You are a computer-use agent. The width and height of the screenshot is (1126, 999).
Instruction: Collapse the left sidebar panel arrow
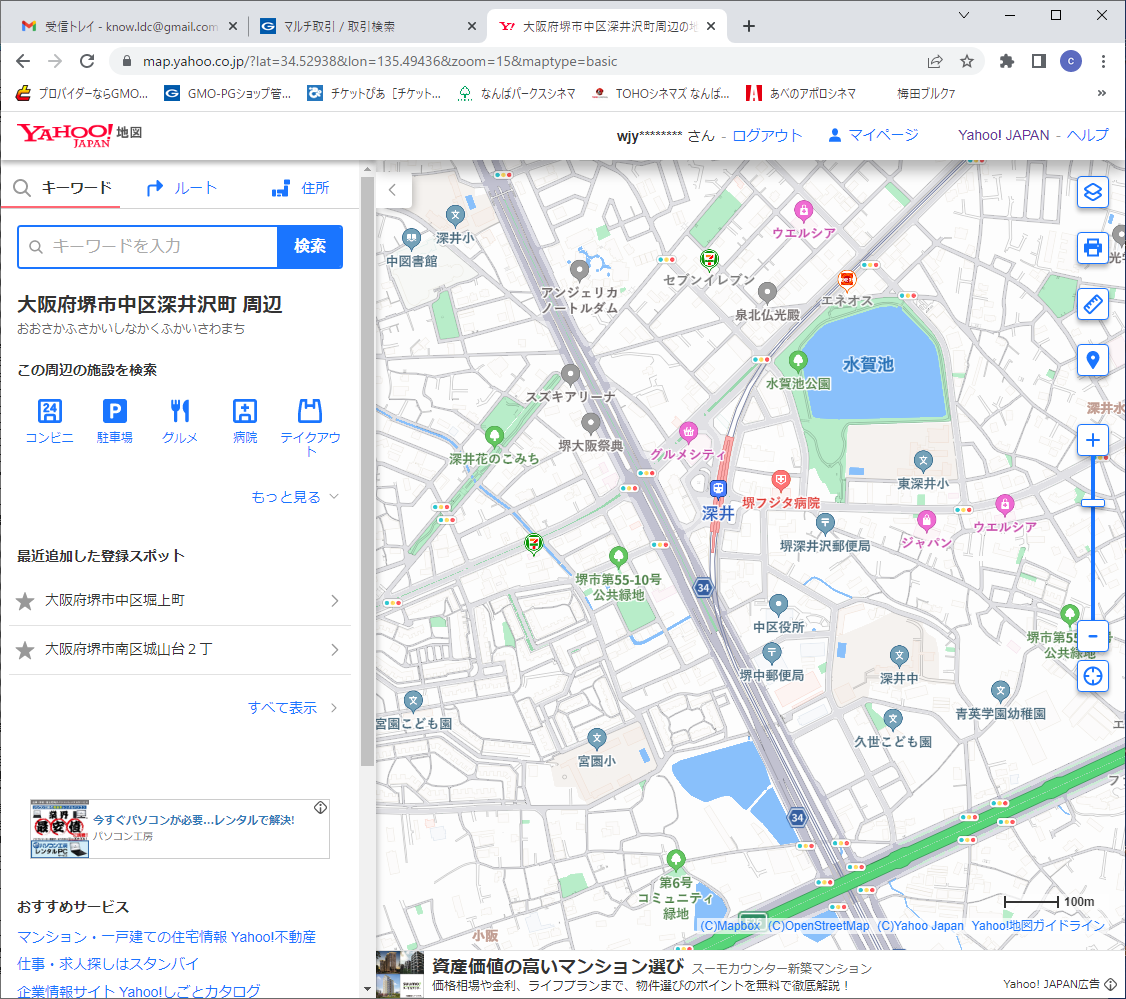(x=393, y=189)
